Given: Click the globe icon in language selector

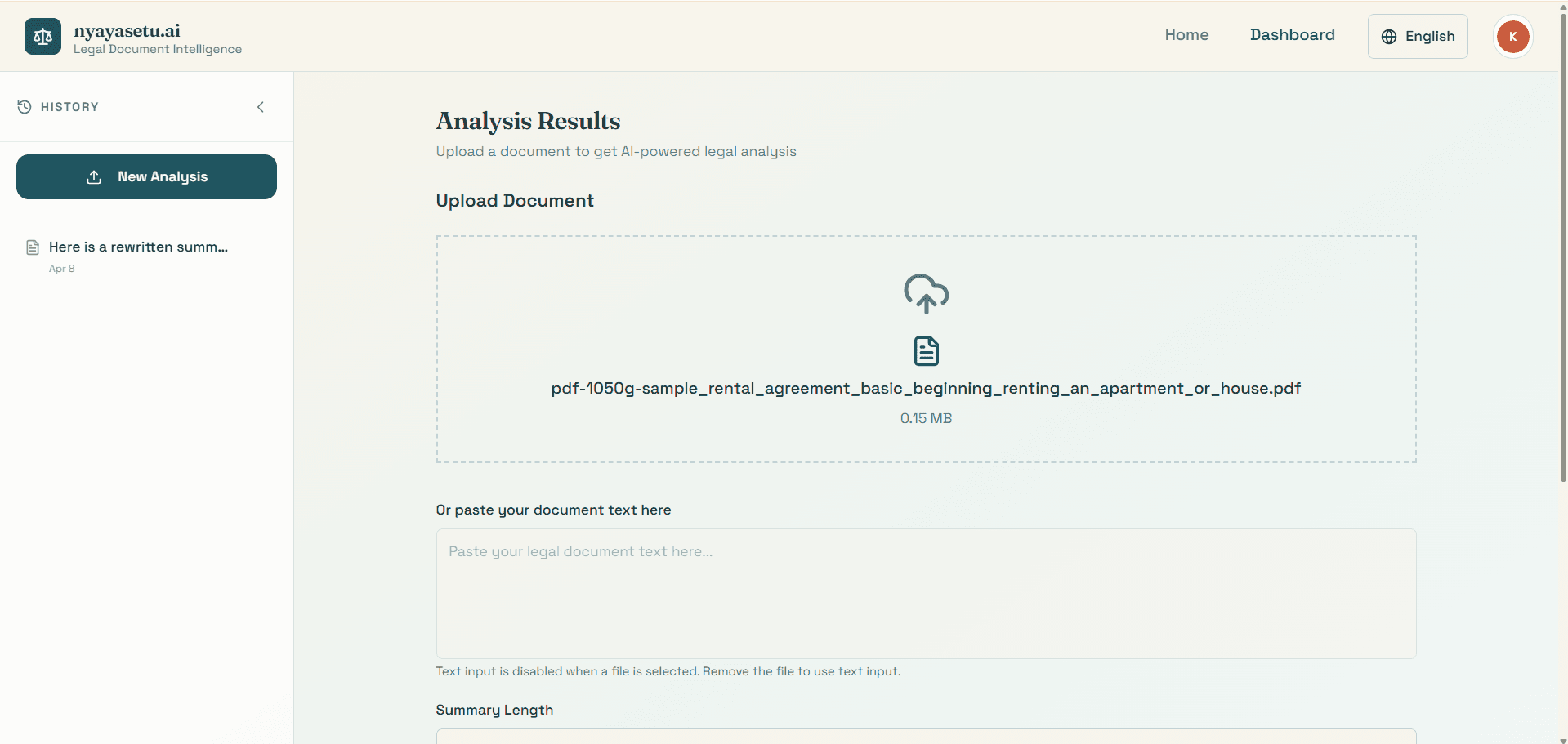Looking at the screenshot, I should [1388, 37].
